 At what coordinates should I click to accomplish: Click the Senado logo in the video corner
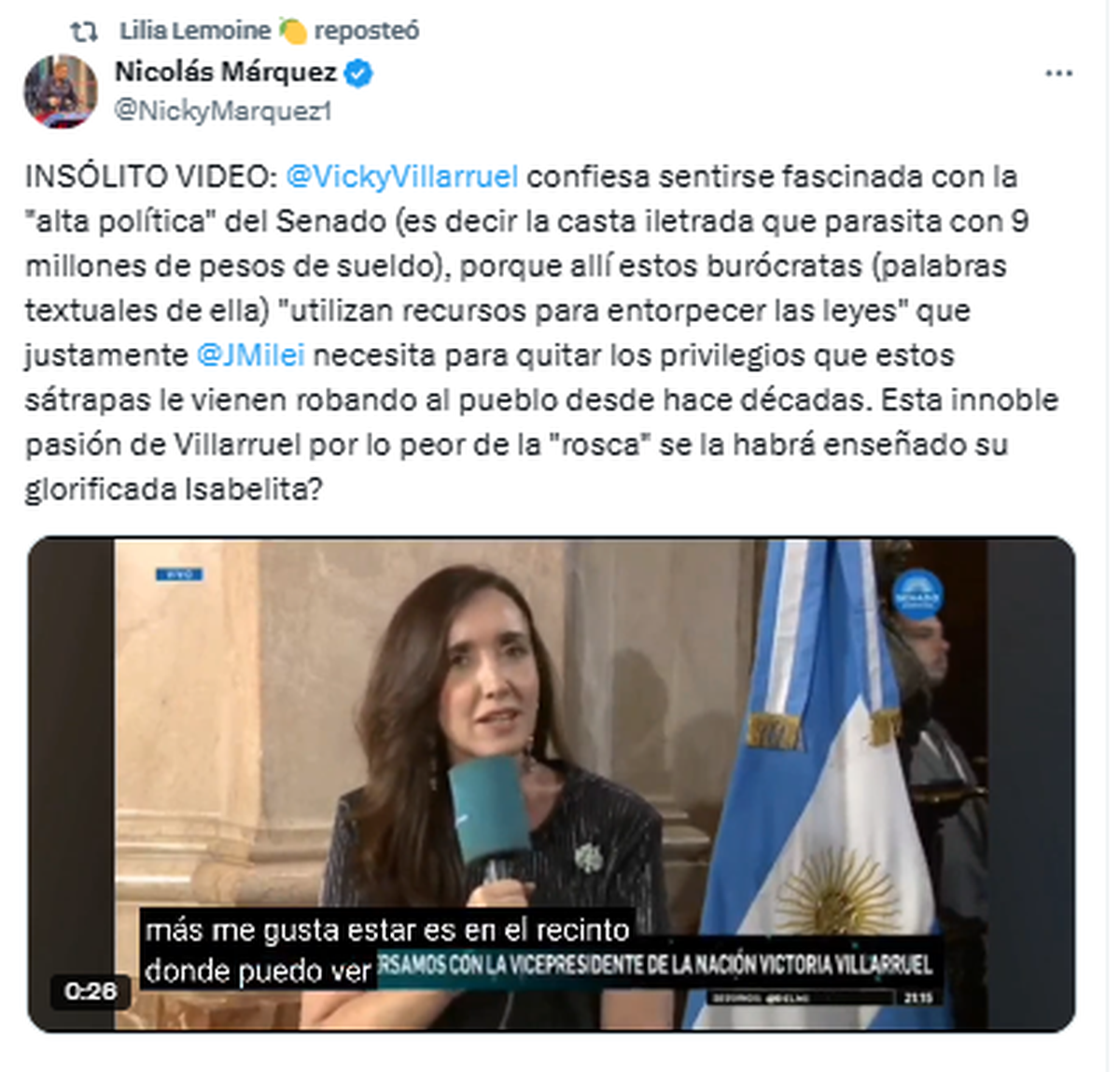point(917,594)
